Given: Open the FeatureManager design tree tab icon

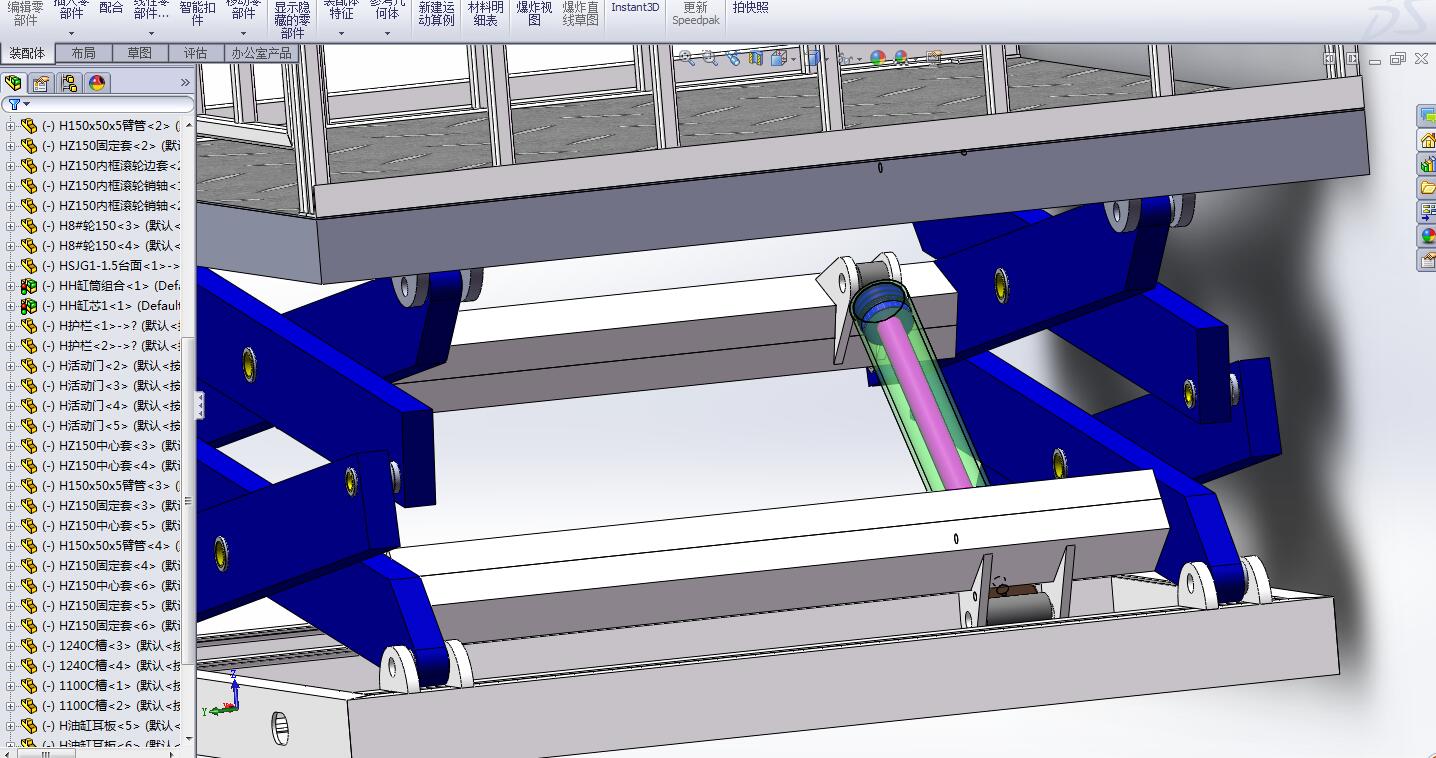Looking at the screenshot, I should pos(13,83).
